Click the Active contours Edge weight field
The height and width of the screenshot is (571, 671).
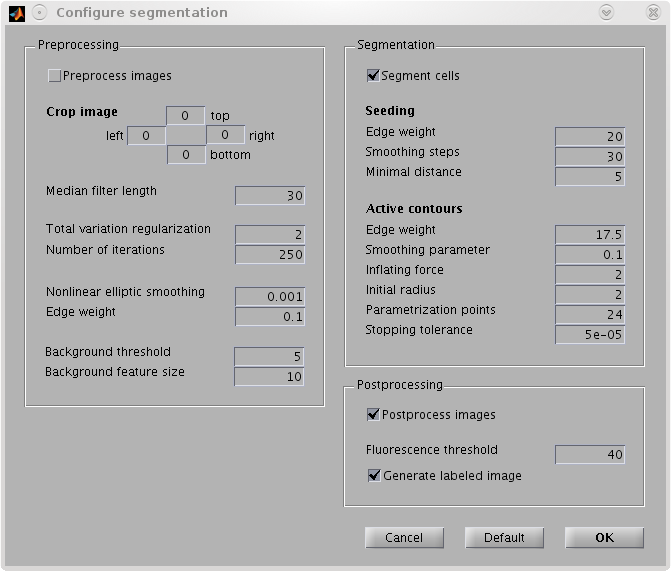coord(590,235)
